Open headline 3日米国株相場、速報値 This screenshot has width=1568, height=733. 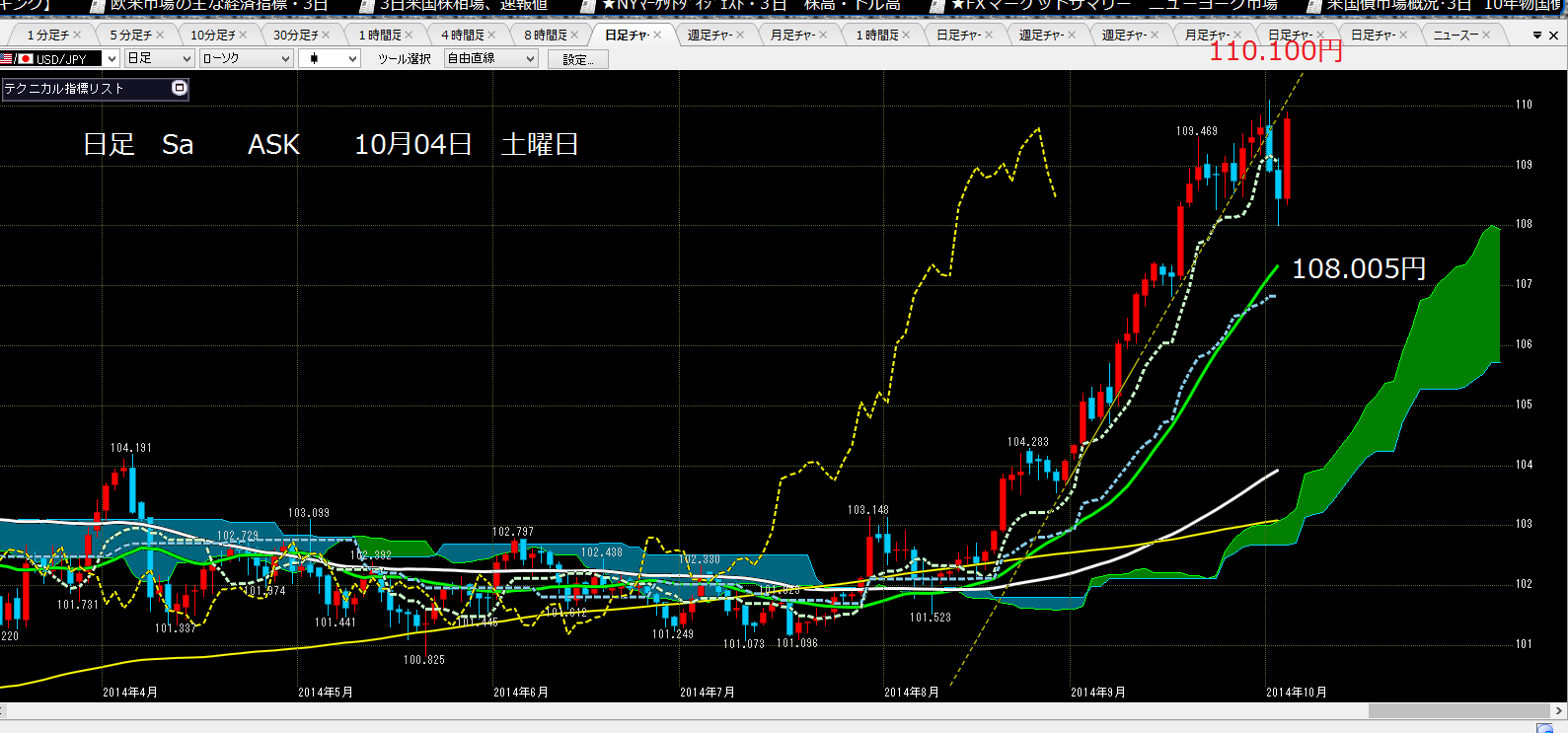tap(464, 6)
